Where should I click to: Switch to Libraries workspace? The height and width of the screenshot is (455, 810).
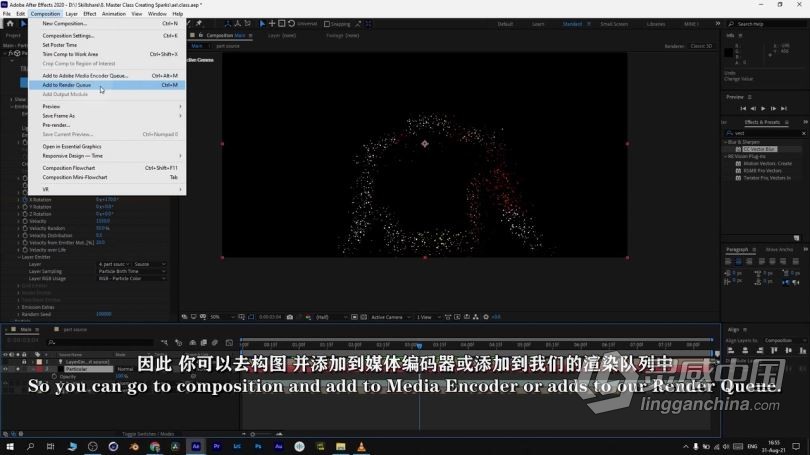(656, 24)
